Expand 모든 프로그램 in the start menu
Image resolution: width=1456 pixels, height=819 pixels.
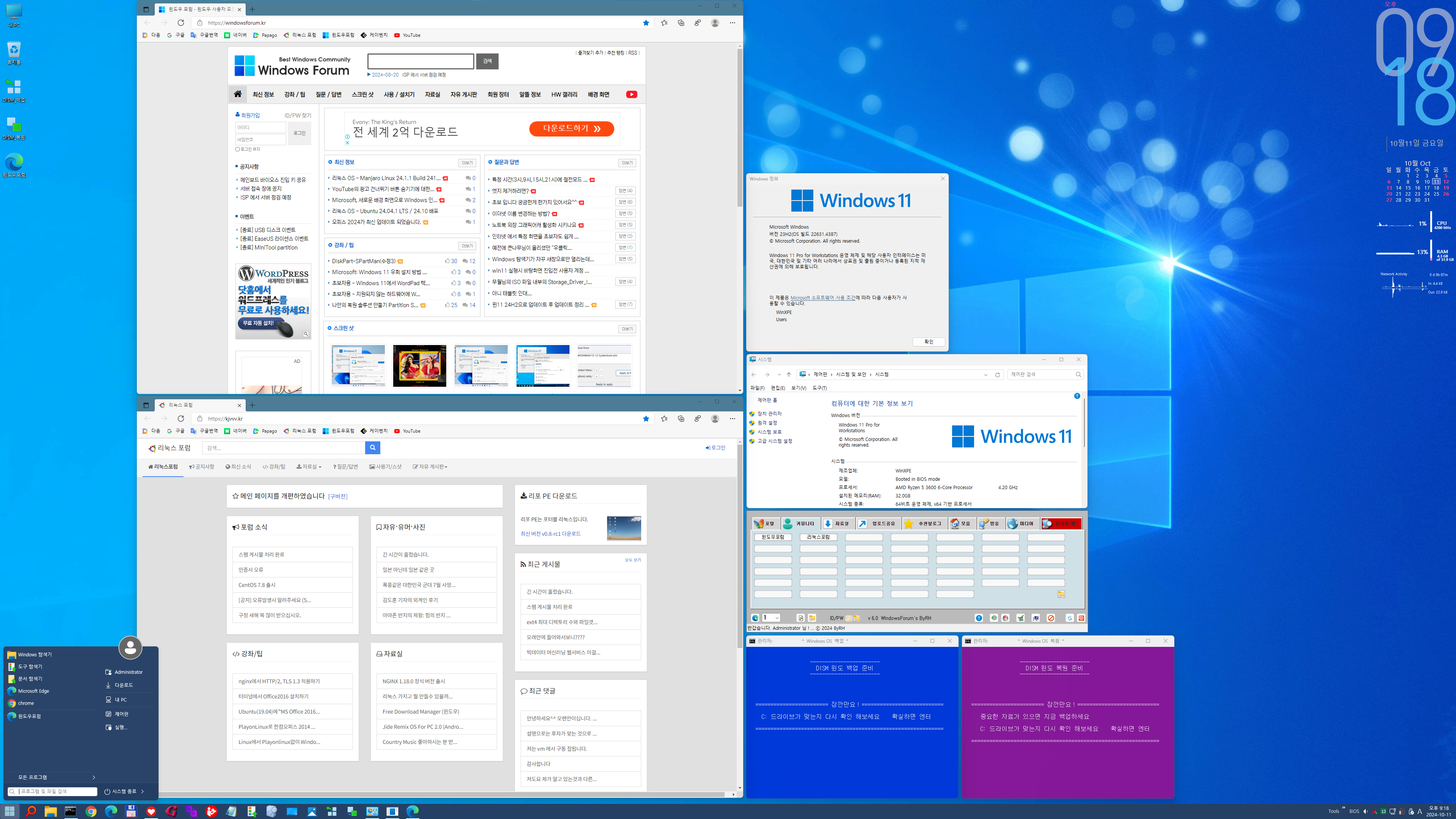[x=52, y=777]
